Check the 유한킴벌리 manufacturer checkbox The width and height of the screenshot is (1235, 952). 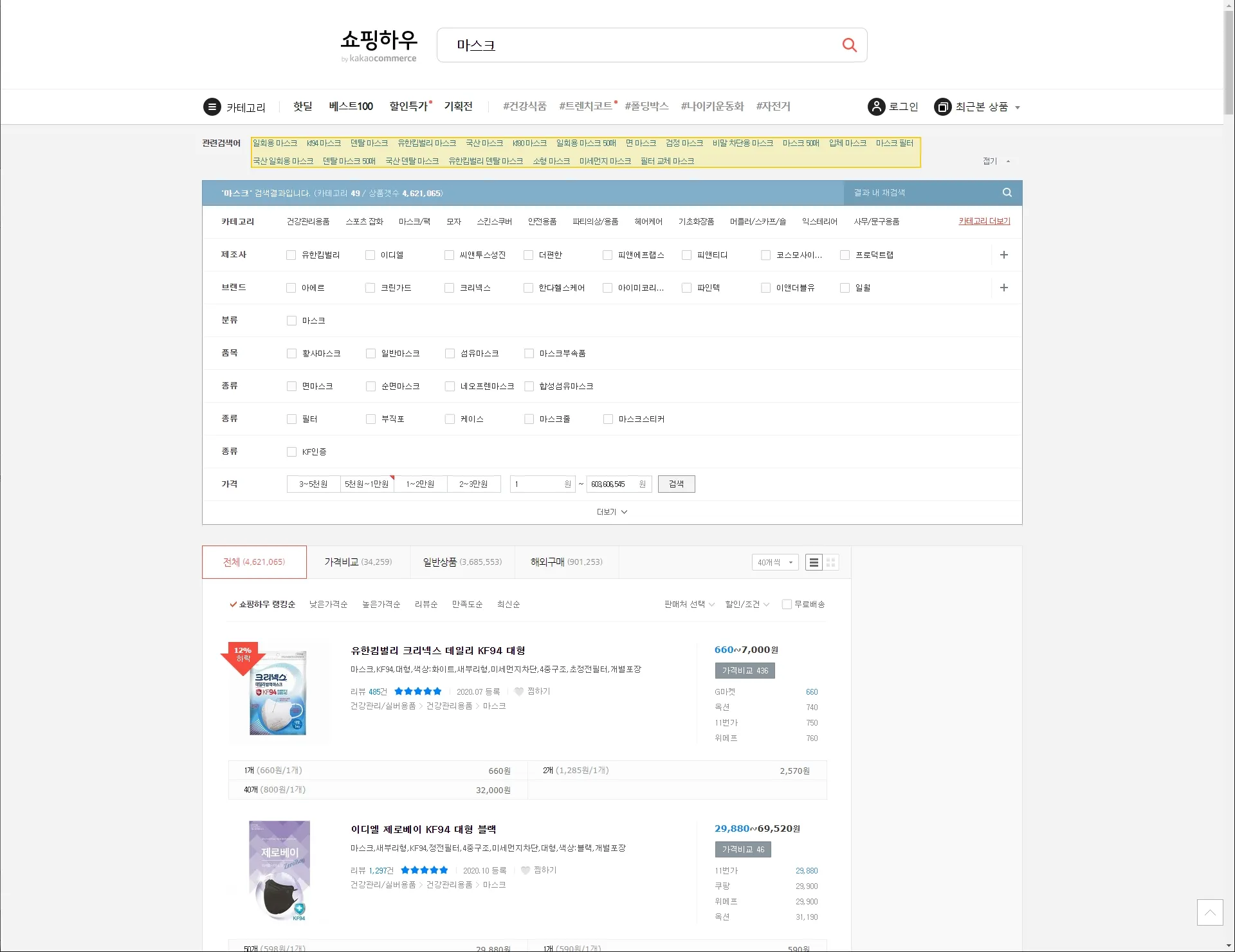[x=291, y=255]
